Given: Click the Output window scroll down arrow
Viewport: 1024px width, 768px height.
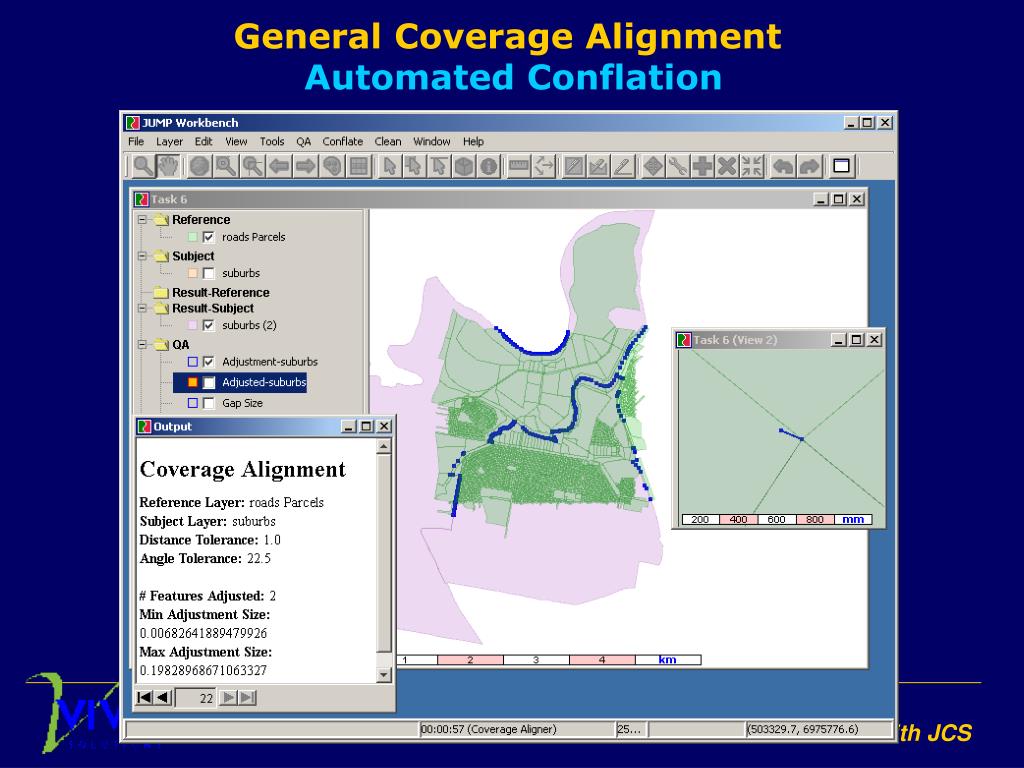Looking at the screenshot, I should 383,675.
